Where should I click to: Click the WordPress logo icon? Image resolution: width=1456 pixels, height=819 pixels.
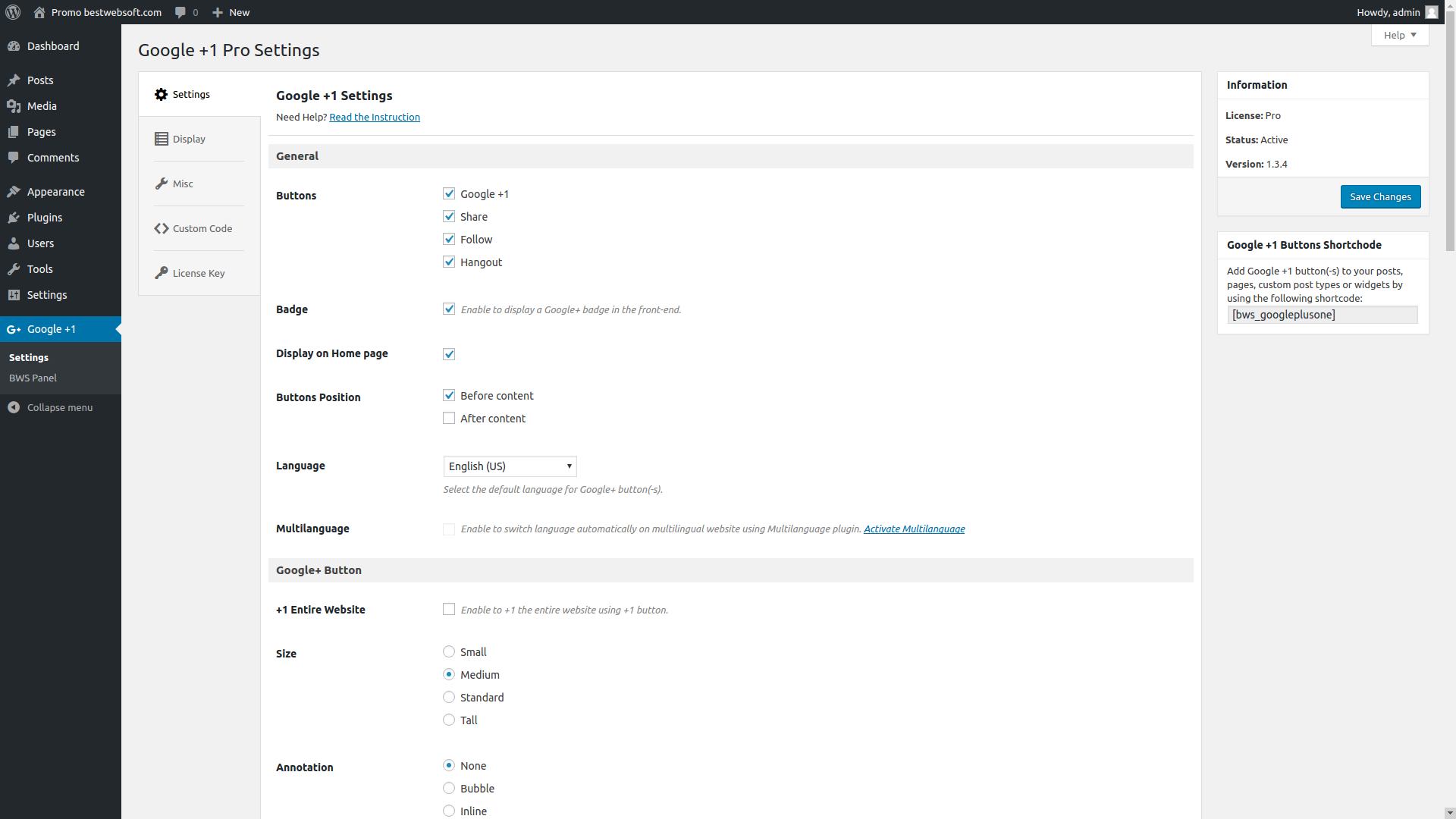(13, 12)
